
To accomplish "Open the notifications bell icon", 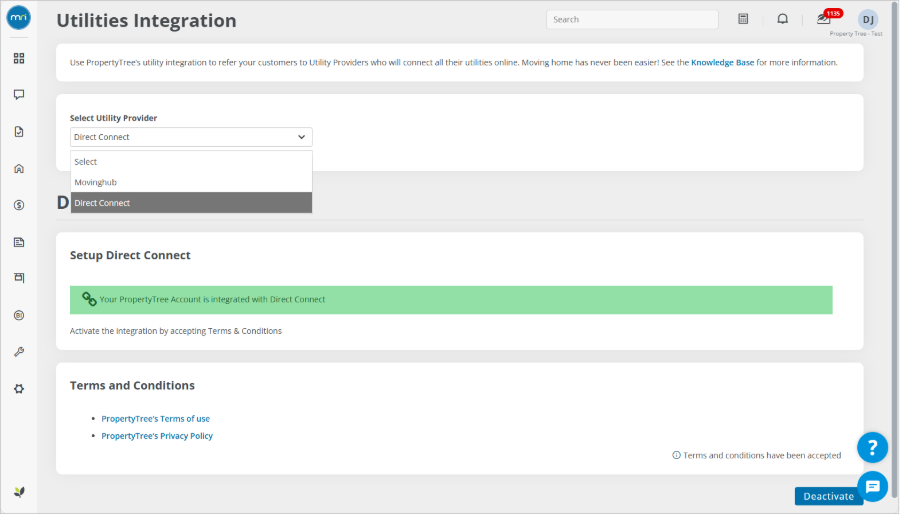I will tap(782, 19).
